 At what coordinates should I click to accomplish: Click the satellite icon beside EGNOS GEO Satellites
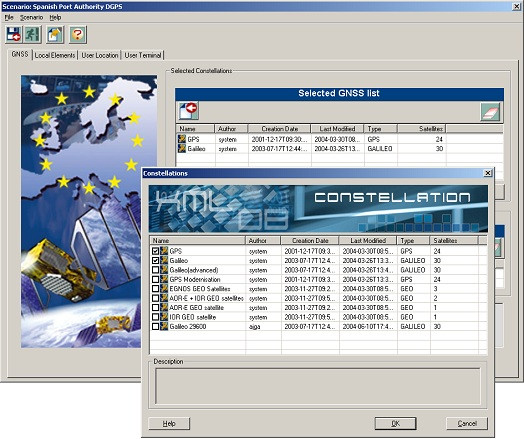coord(164,288)
